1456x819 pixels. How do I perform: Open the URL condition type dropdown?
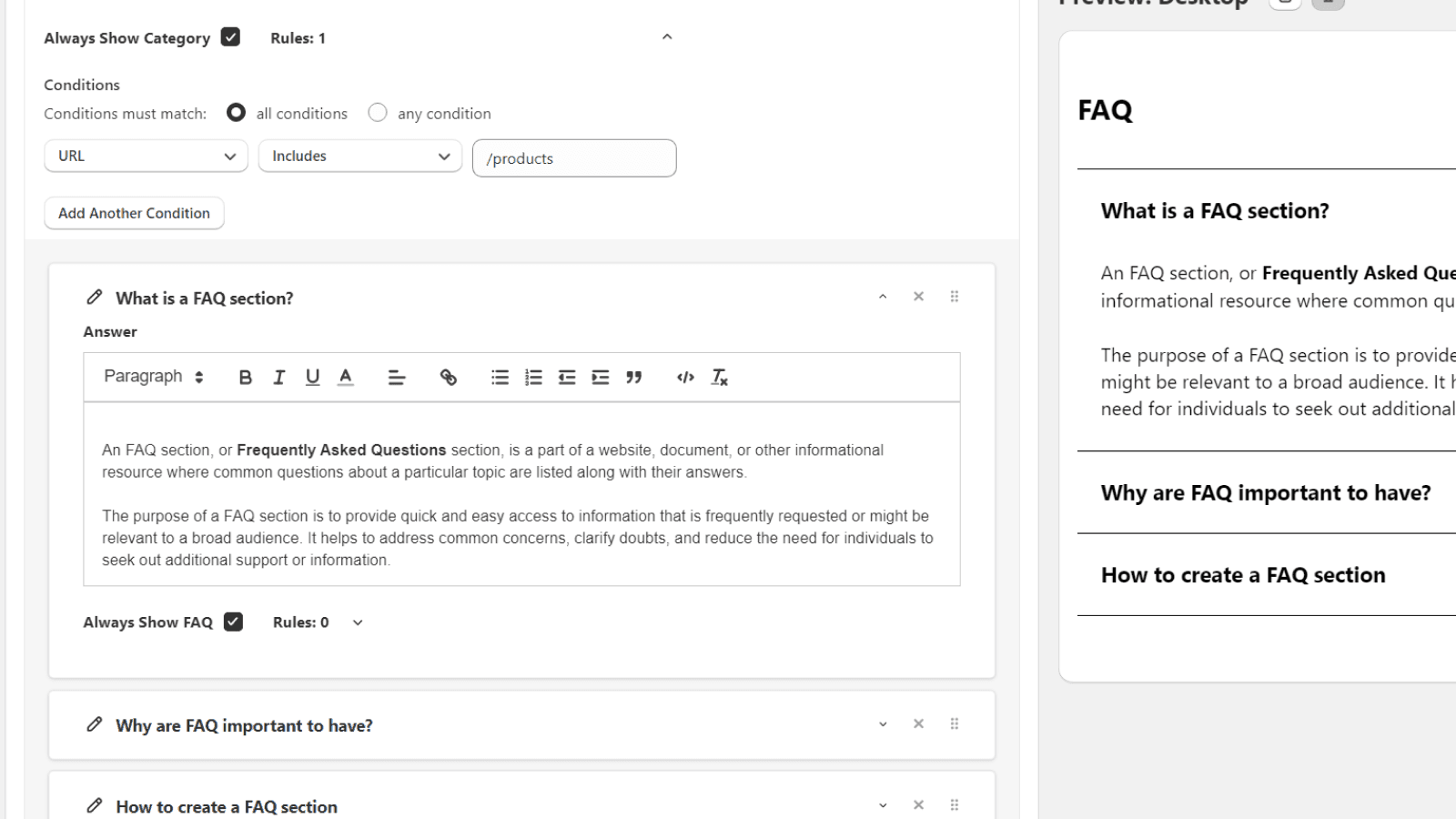(146, 157)
